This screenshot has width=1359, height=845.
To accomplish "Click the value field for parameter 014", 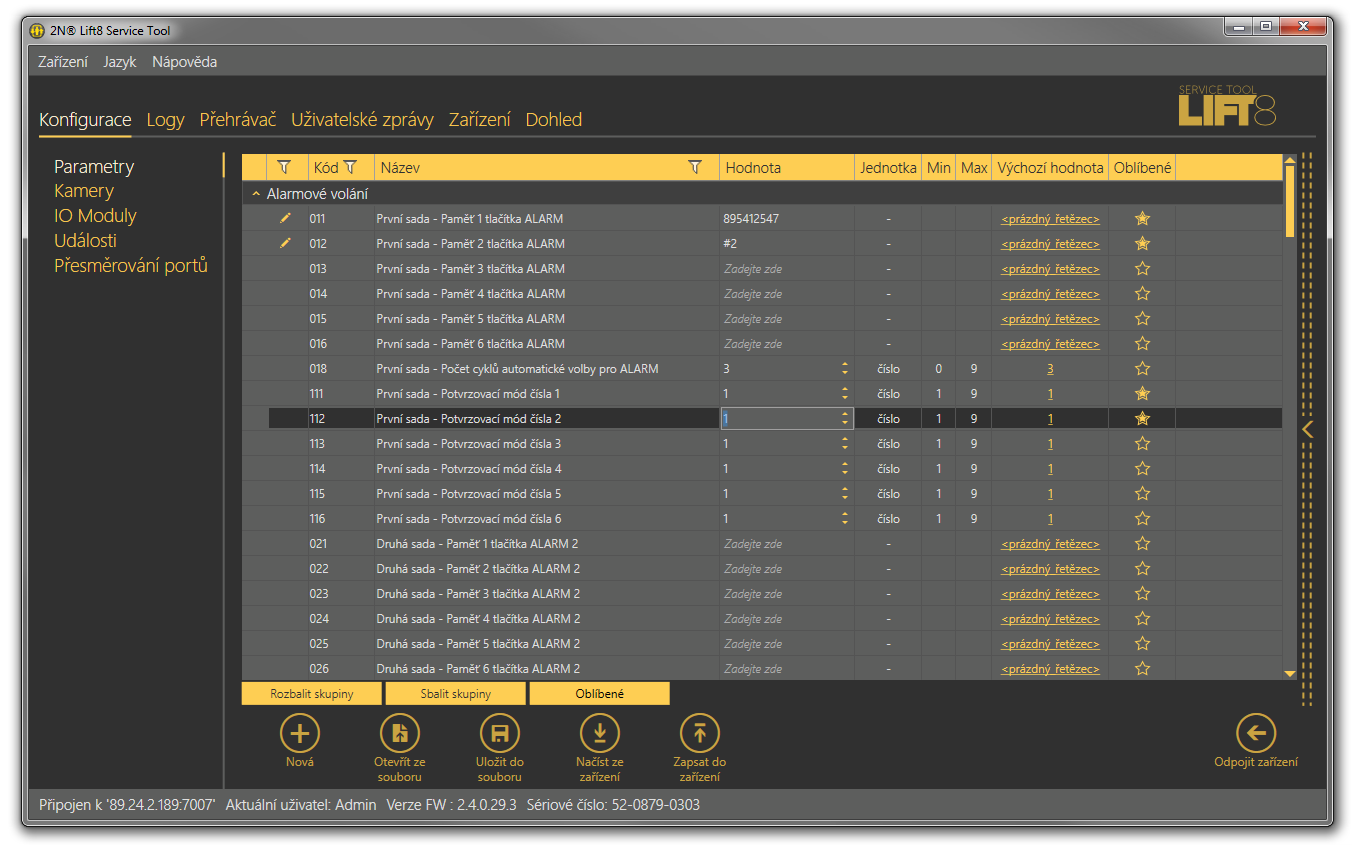I will click(x=780, y=294).
